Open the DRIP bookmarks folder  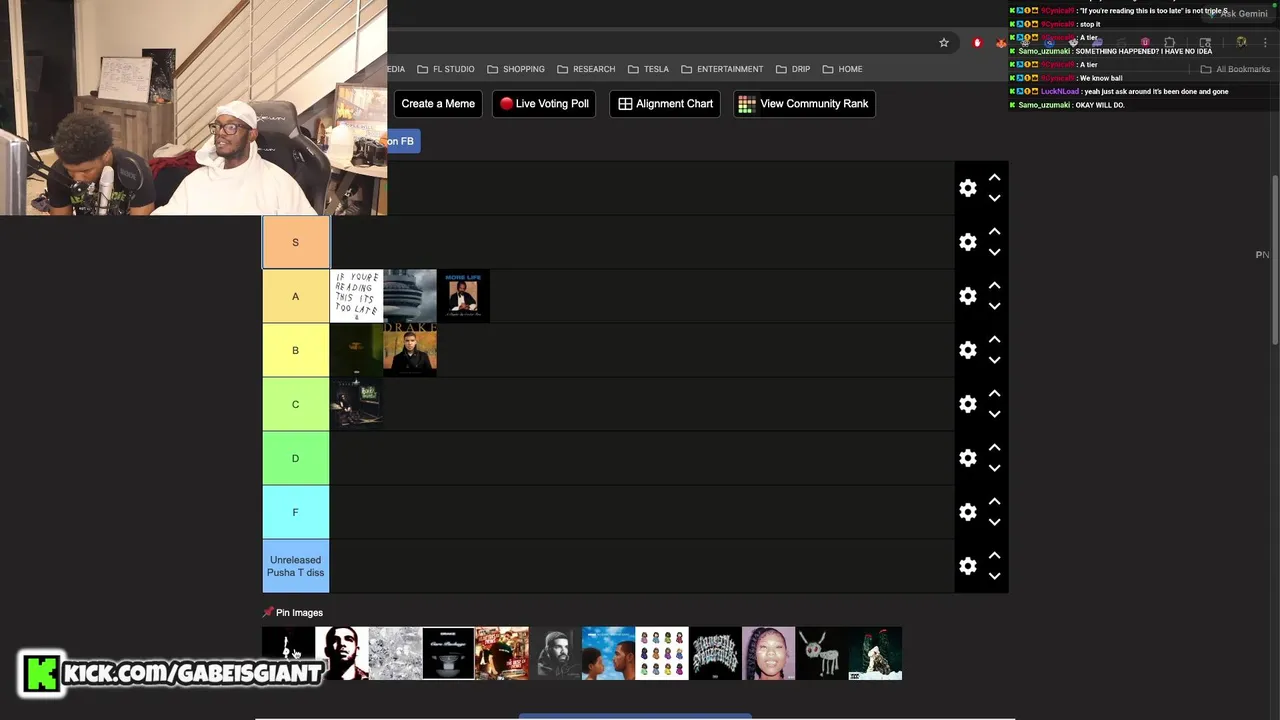[x=793, y=69]
